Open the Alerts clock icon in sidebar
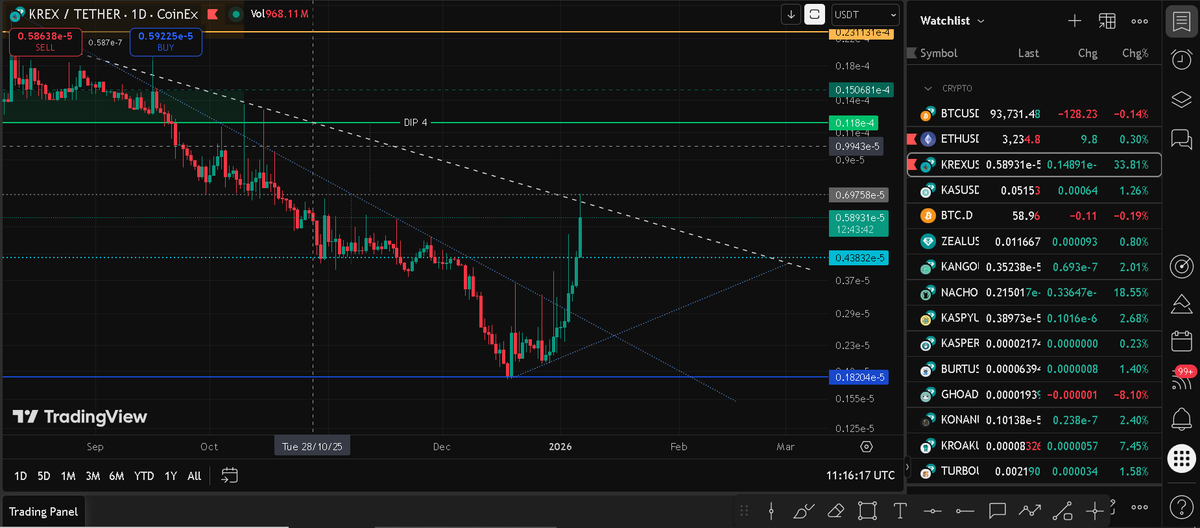Image resolution: width=1200 pixels, height=528 pixels. click(x=1181, y=59)
